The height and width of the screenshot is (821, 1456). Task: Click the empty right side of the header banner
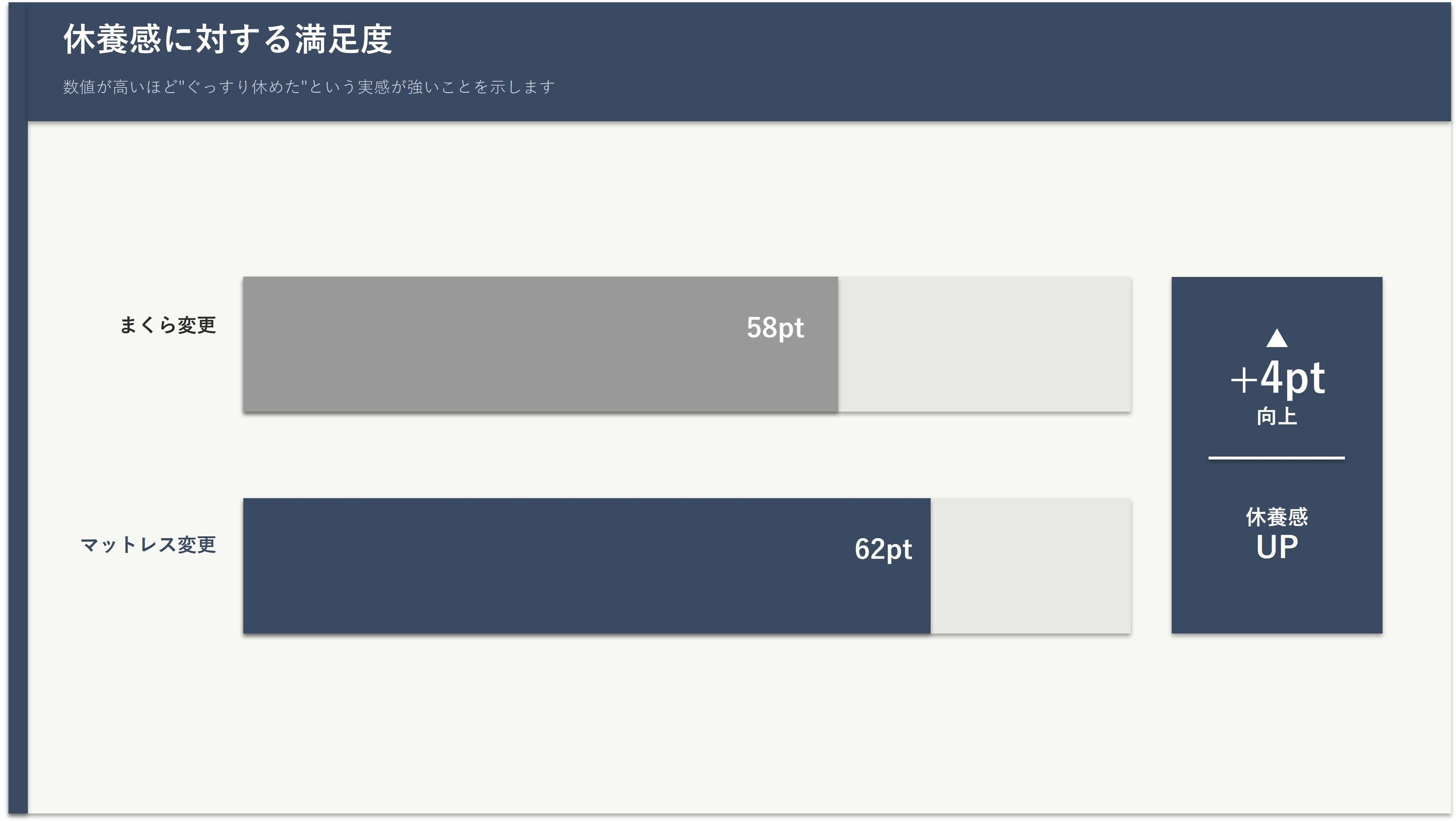click(1017, 62)
